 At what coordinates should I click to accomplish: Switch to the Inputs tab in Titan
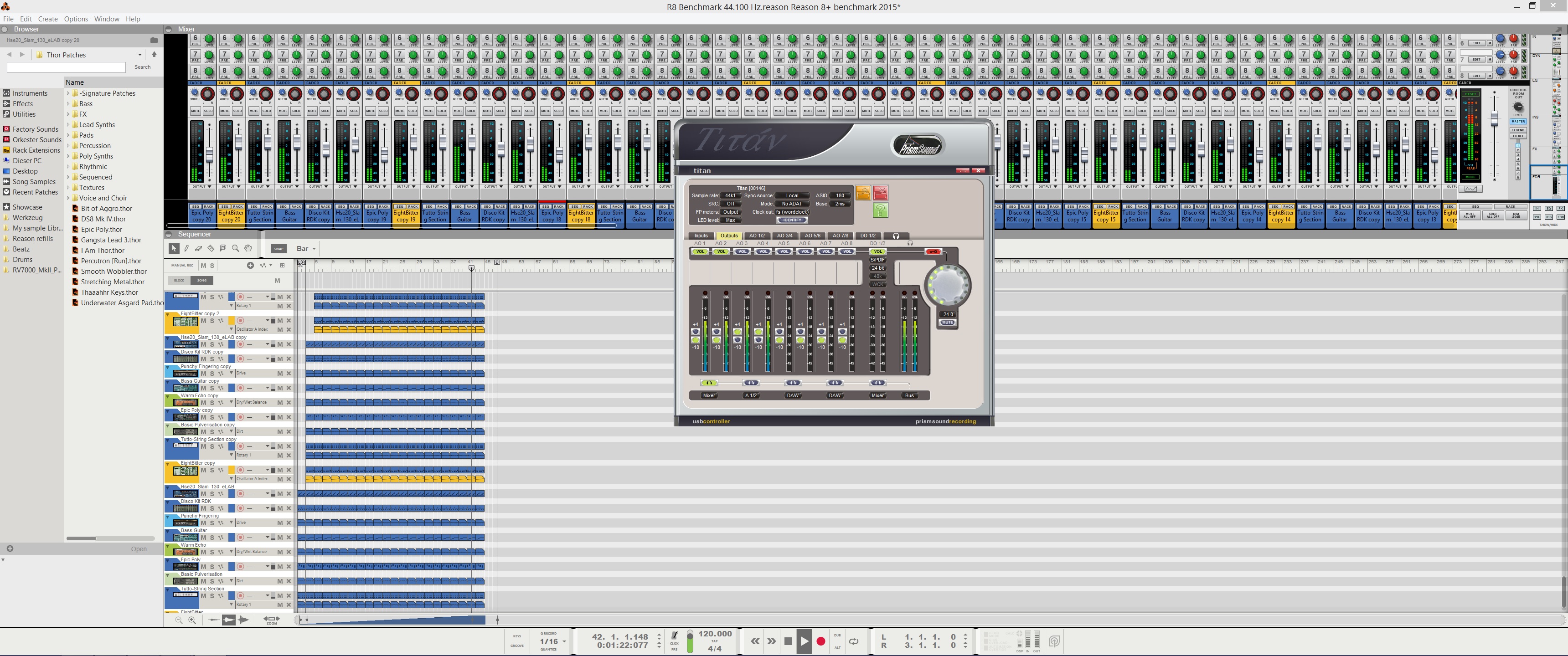click(701, 236)
